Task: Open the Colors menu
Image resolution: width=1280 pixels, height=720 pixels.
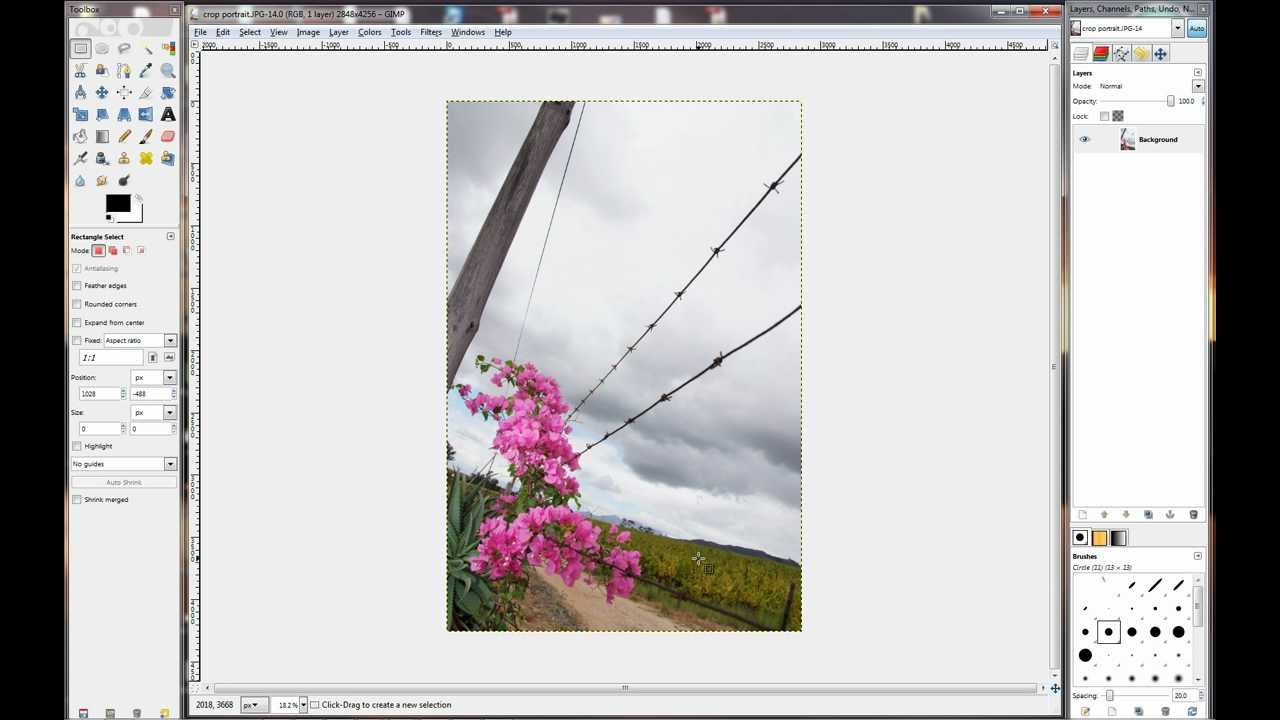Action: coord(370,32)
